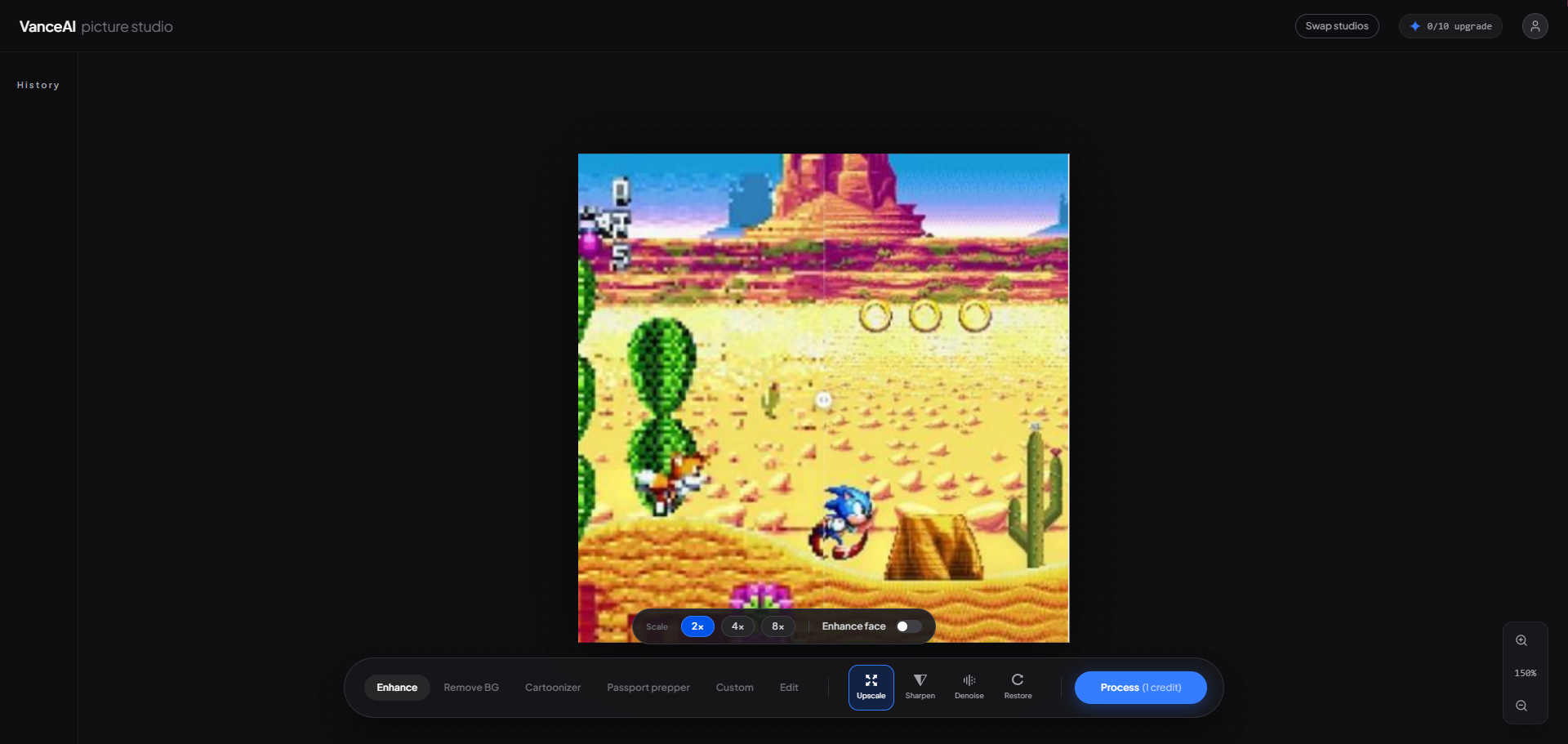Click the 150% zoom level readout
This screenshot has height=744, width=1568.
pyautogui.click(x=1525, y=673)
